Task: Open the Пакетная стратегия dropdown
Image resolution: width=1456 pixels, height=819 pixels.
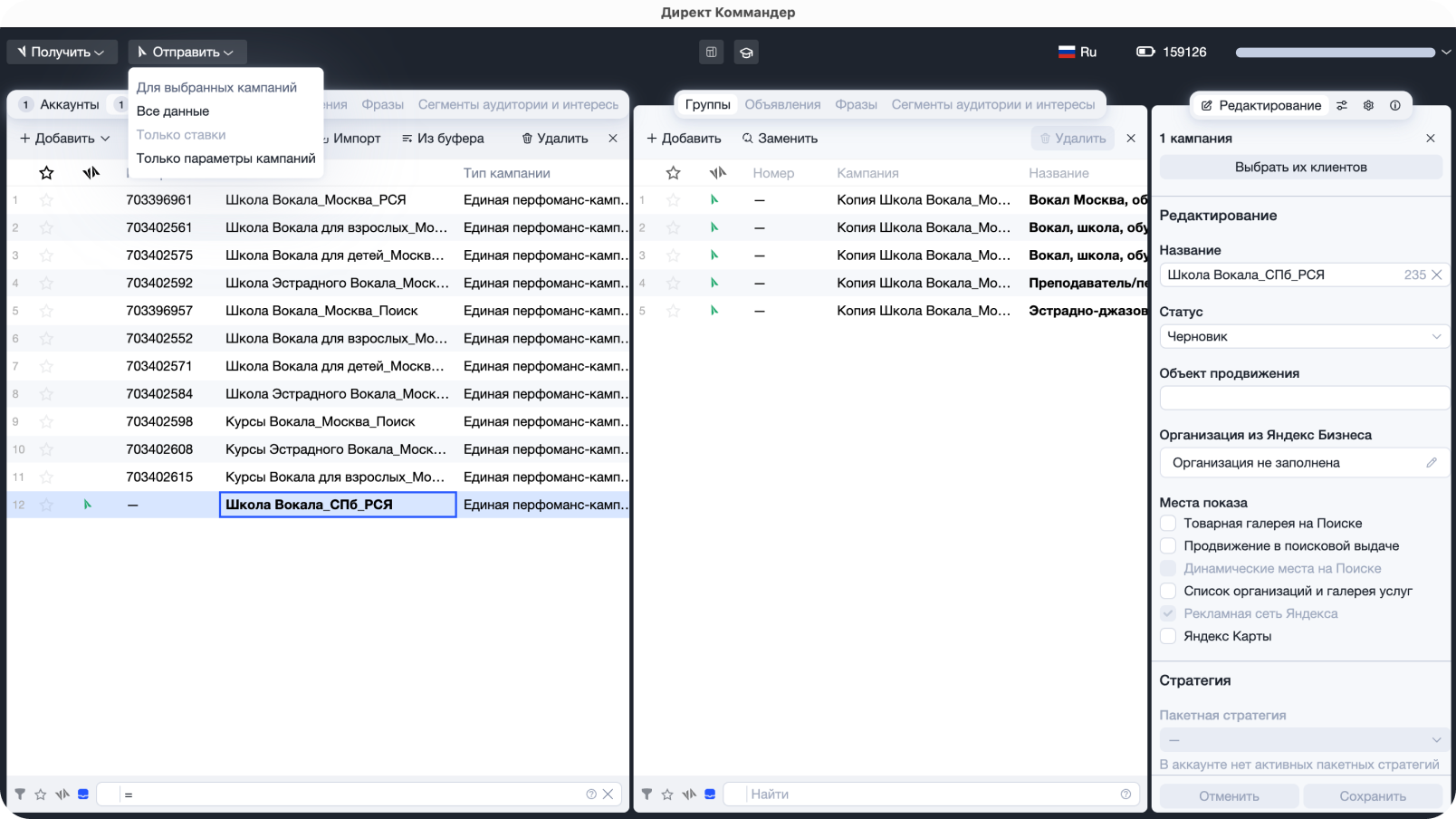Action: [1304, 740]
